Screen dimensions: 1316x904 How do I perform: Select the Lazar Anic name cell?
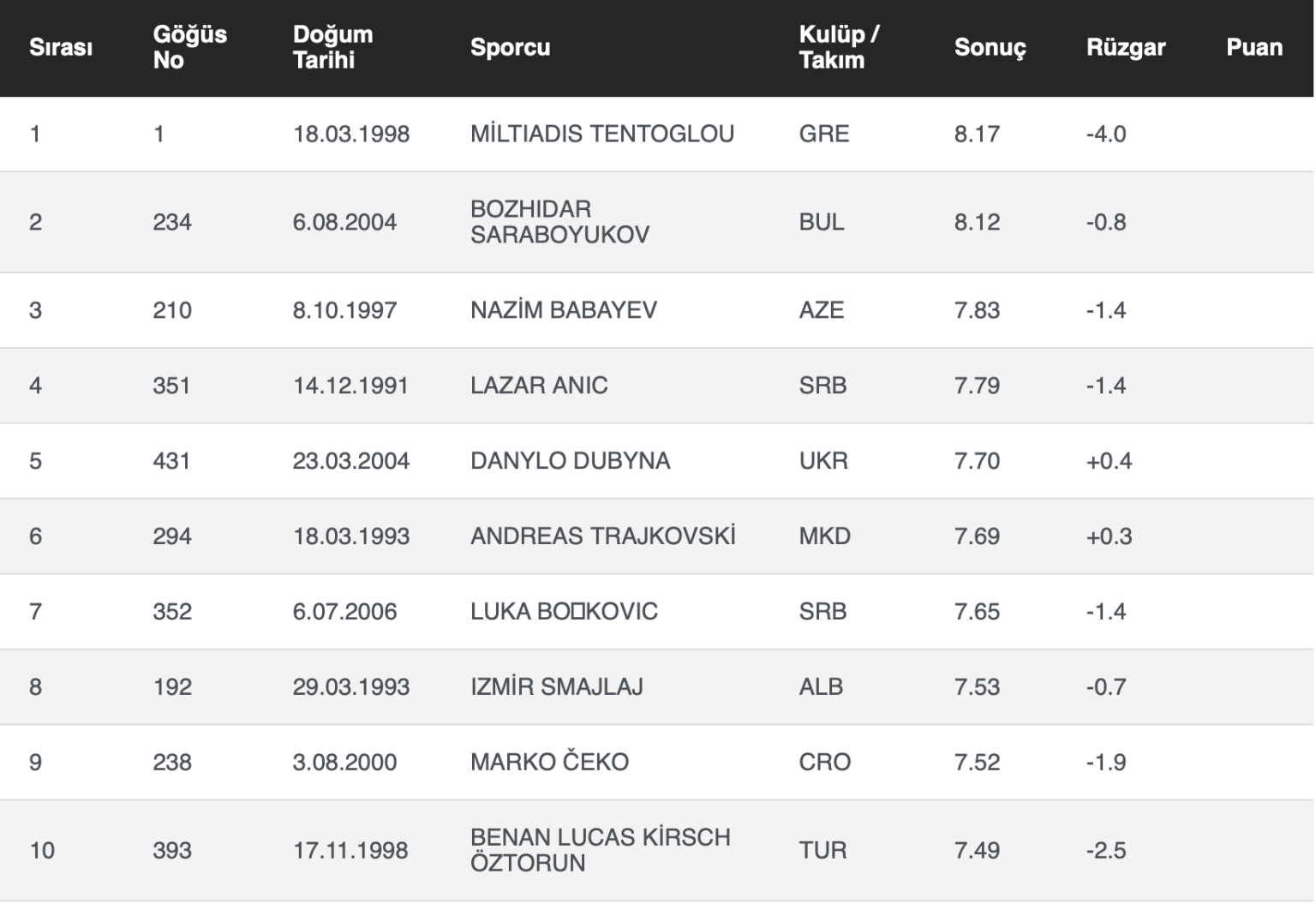[x=539, y=386]
